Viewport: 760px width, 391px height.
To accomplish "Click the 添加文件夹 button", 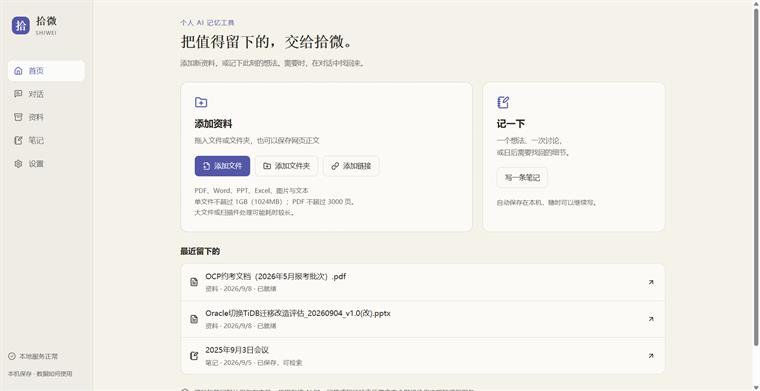I will point(286,166).
